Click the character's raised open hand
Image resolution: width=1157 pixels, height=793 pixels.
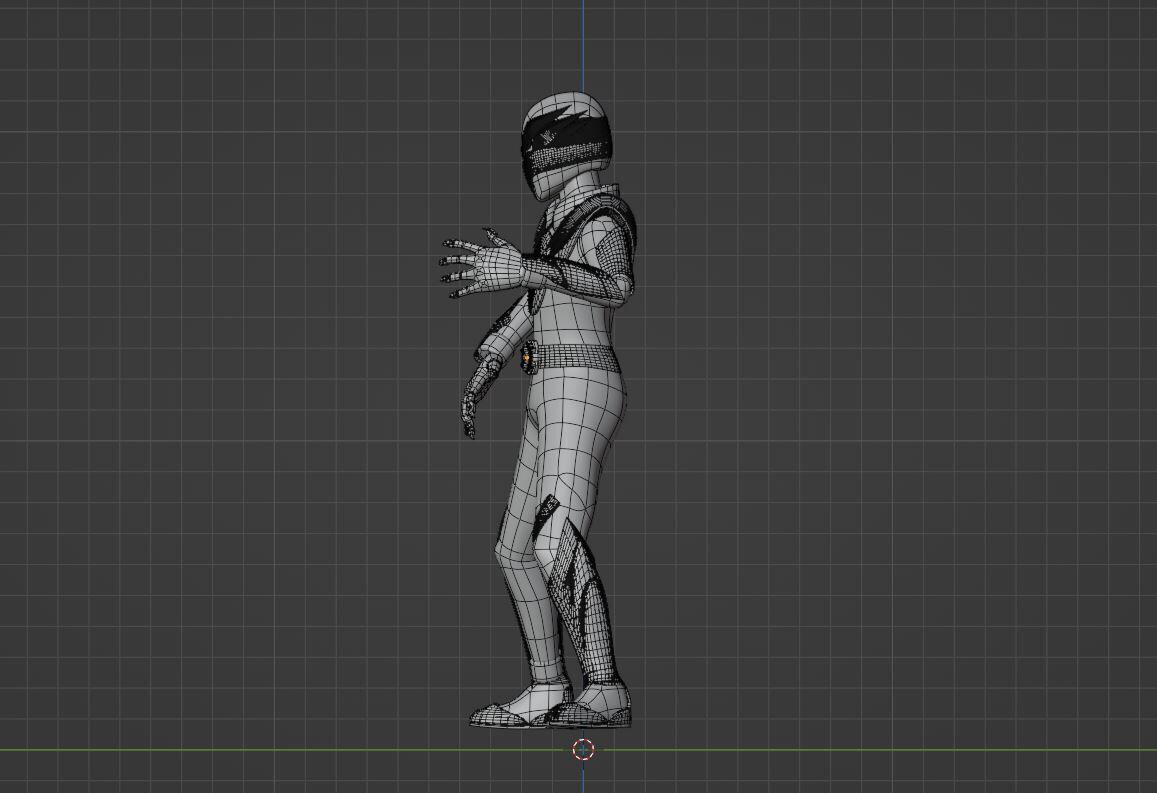(483, 263)
